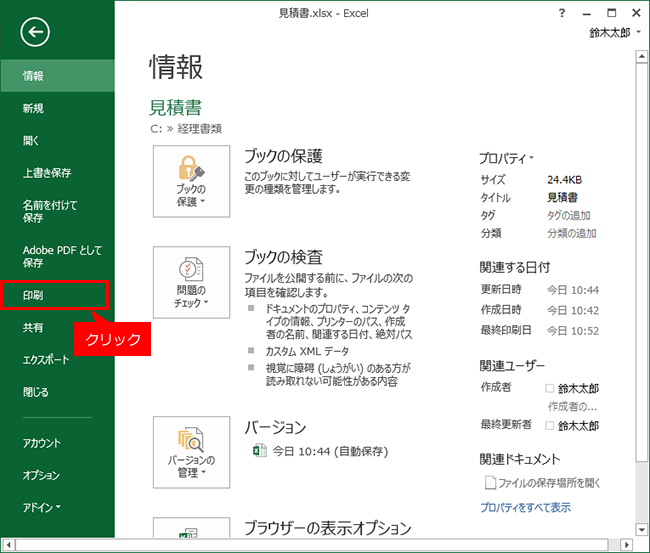
Task: Open オプション in the sidebar
Action: pos(57,475)
